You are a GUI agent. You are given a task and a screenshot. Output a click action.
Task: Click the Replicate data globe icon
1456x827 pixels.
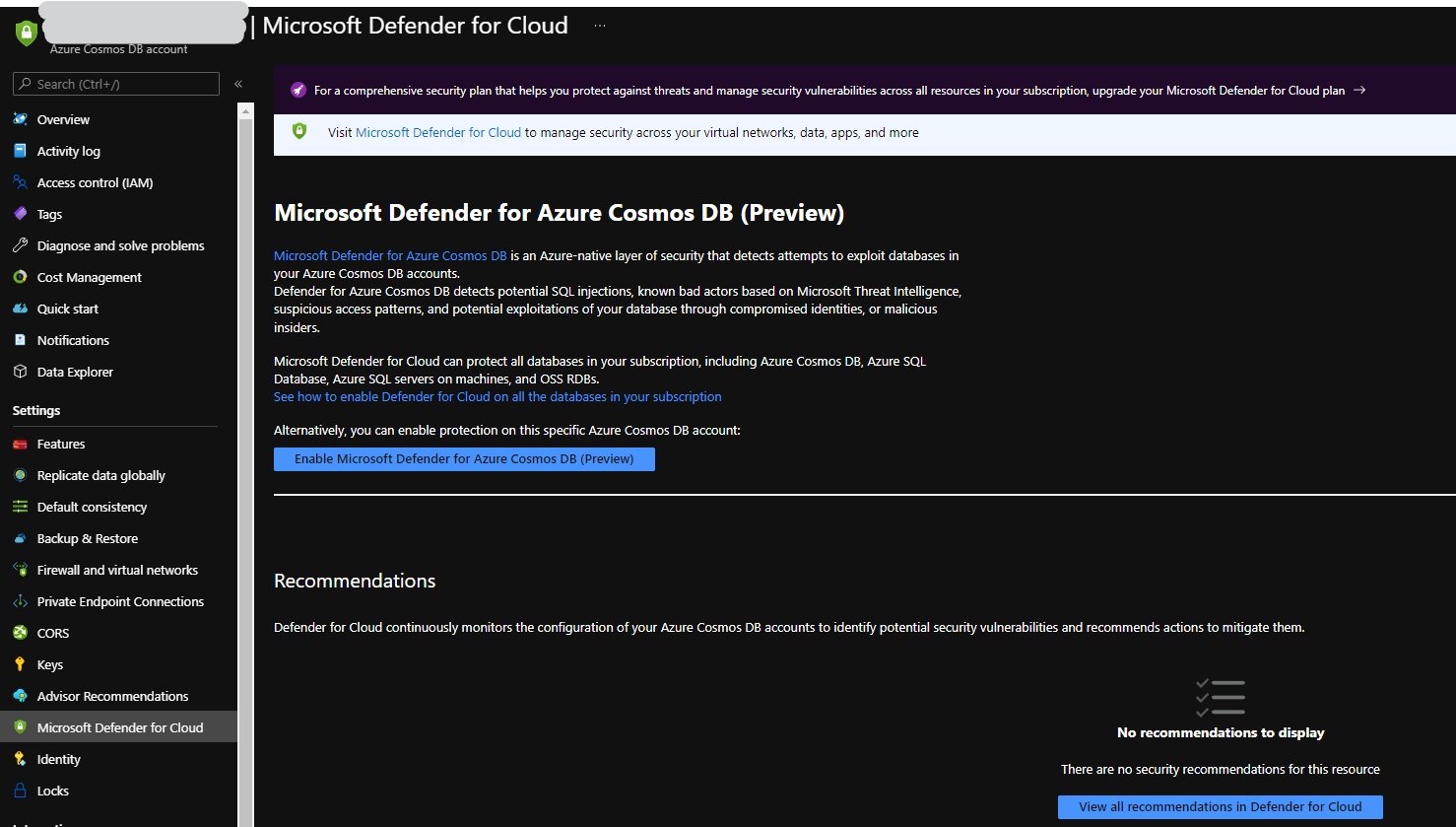click(x=20, y=475)
